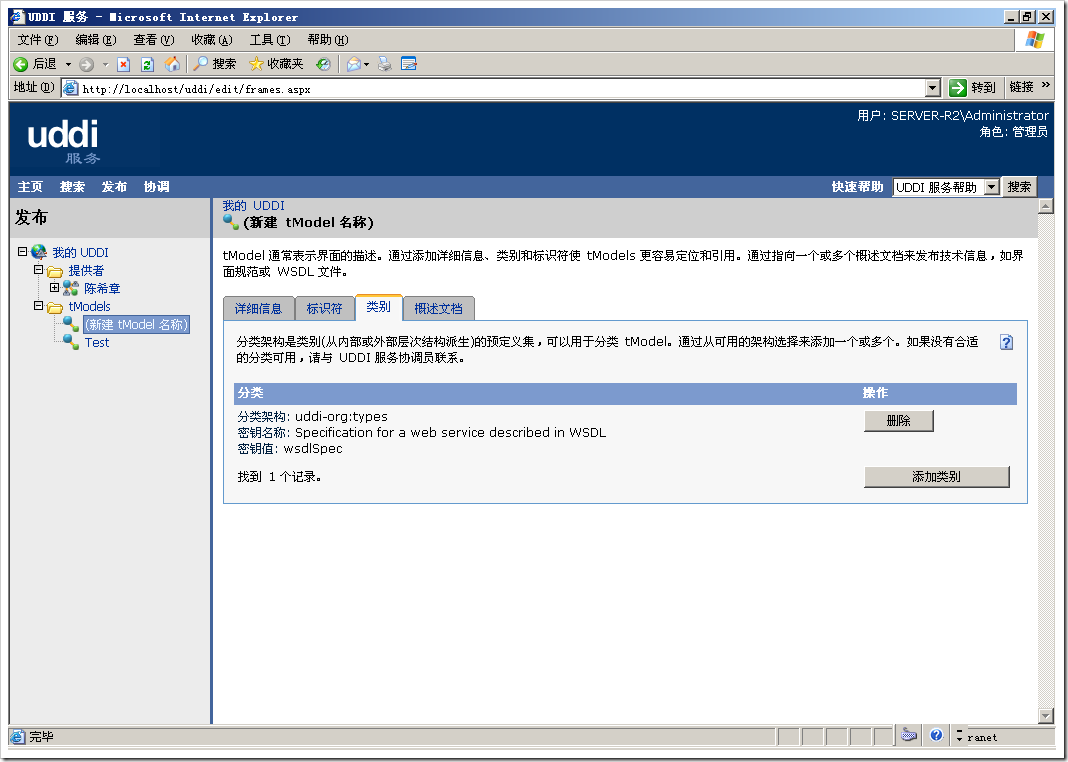1068x762 pixels.
Task: Go to 主页 in the navigation bar
Action: point(30,187)
